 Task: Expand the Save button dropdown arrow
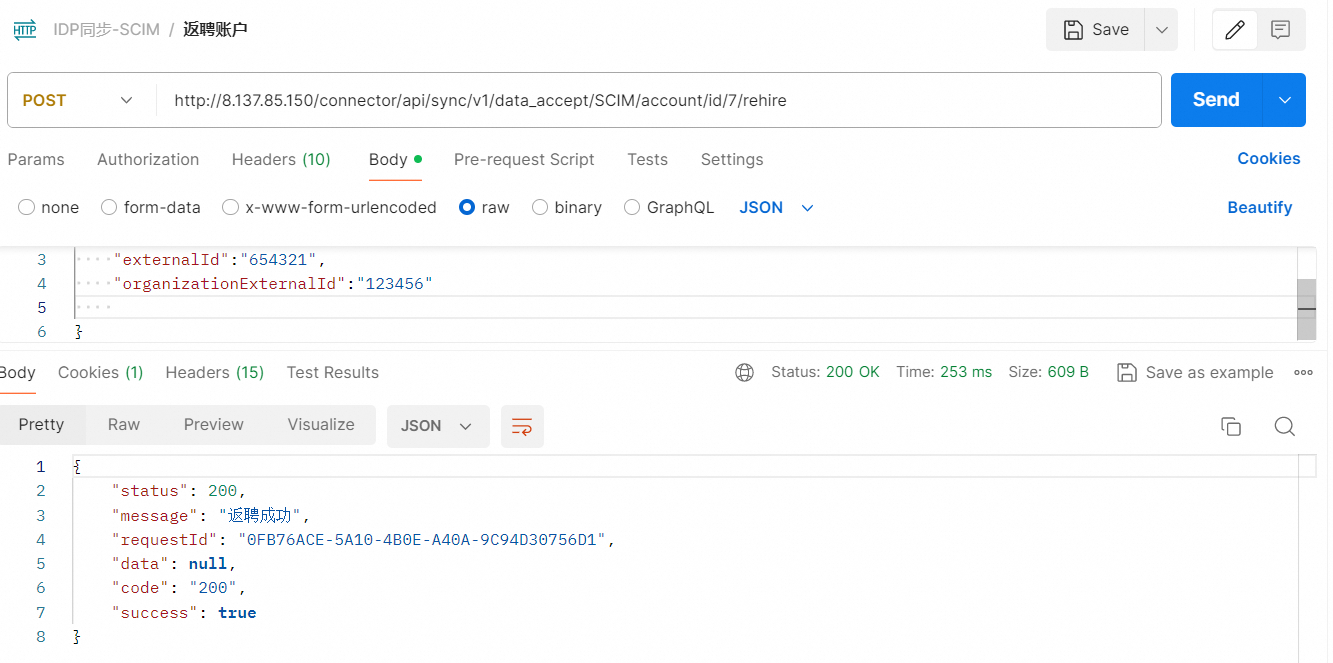point(1161,30)
